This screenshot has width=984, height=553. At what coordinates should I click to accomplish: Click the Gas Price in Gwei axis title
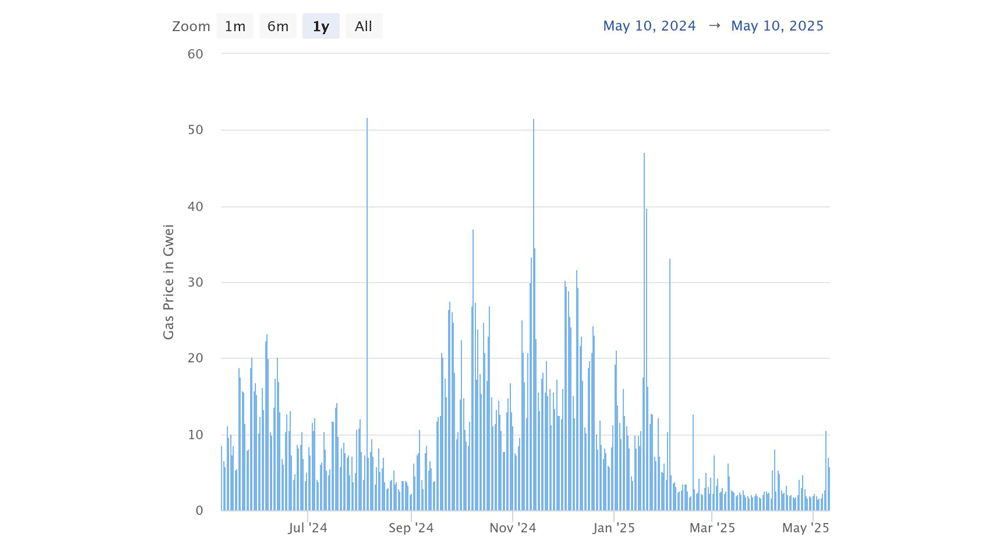coord(169,281)
